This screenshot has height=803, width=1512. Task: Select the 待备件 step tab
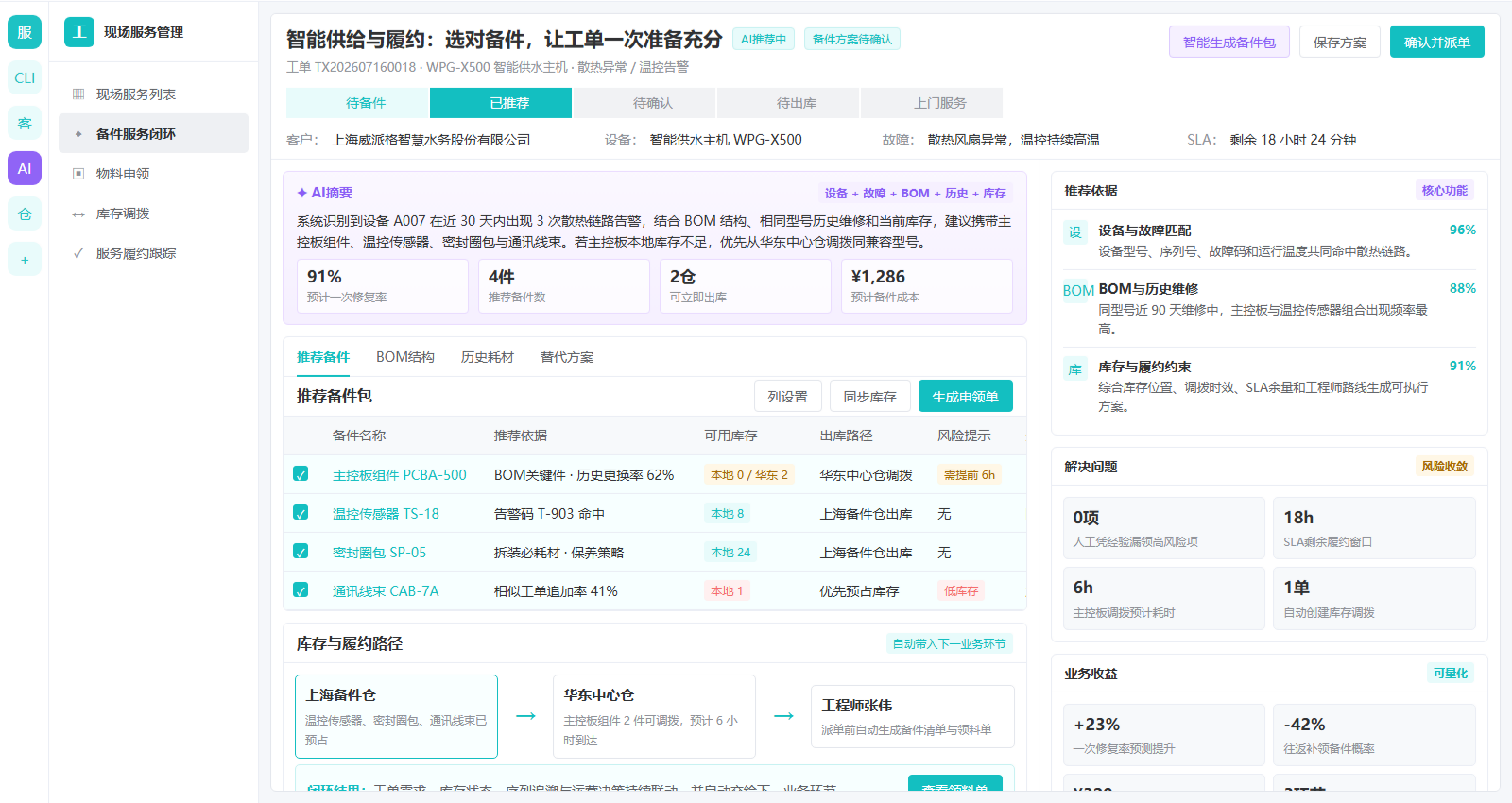(x=358, y=103)
